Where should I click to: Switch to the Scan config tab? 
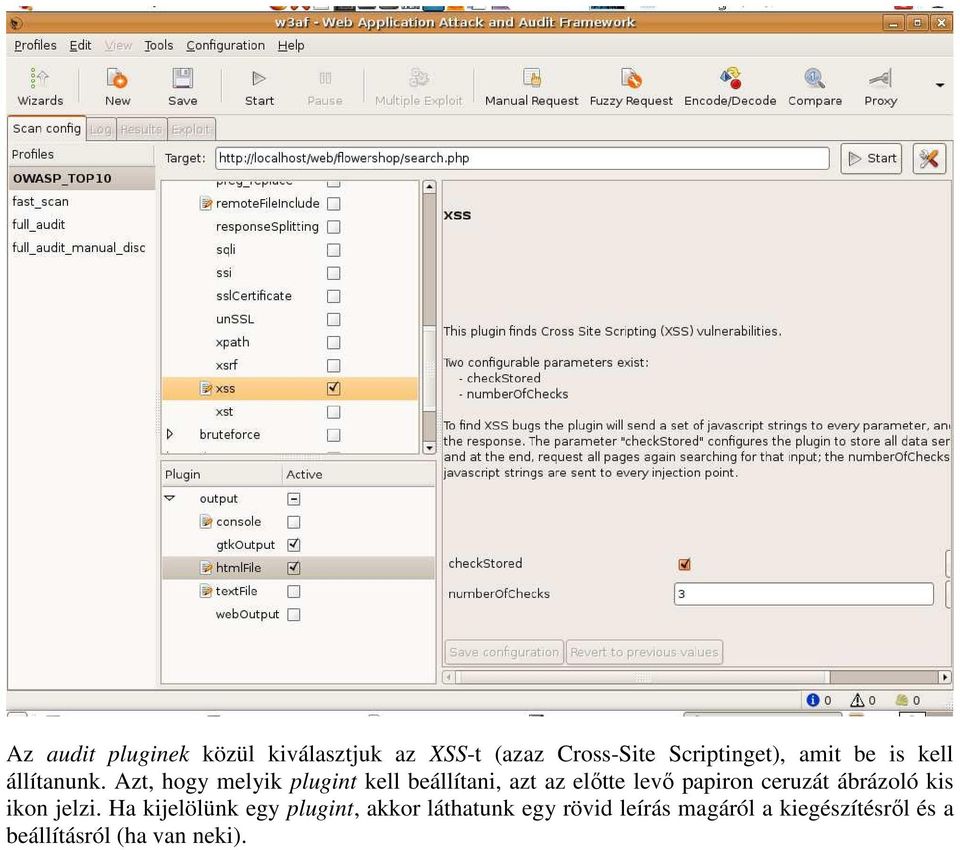point(47,129)
